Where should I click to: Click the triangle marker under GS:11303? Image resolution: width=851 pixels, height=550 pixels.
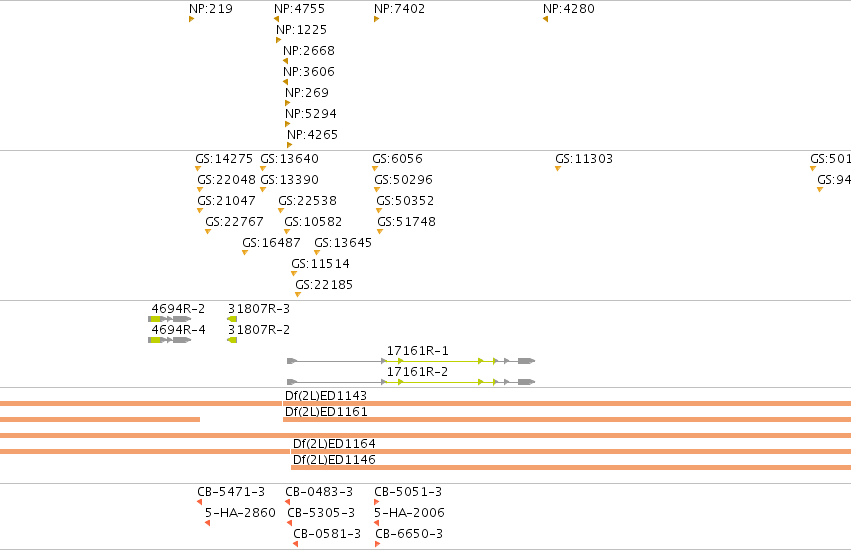click(x=557, y=169)
